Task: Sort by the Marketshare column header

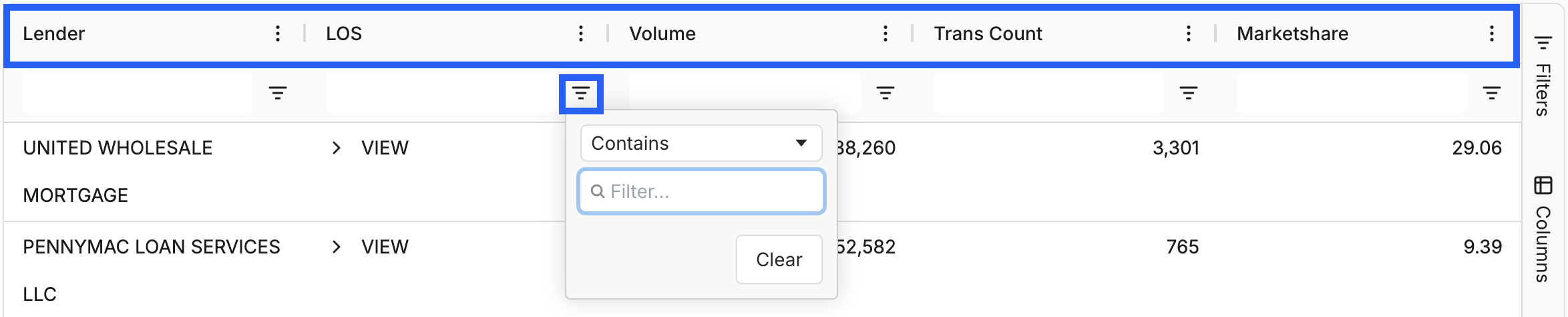Action: [1292, 33]
